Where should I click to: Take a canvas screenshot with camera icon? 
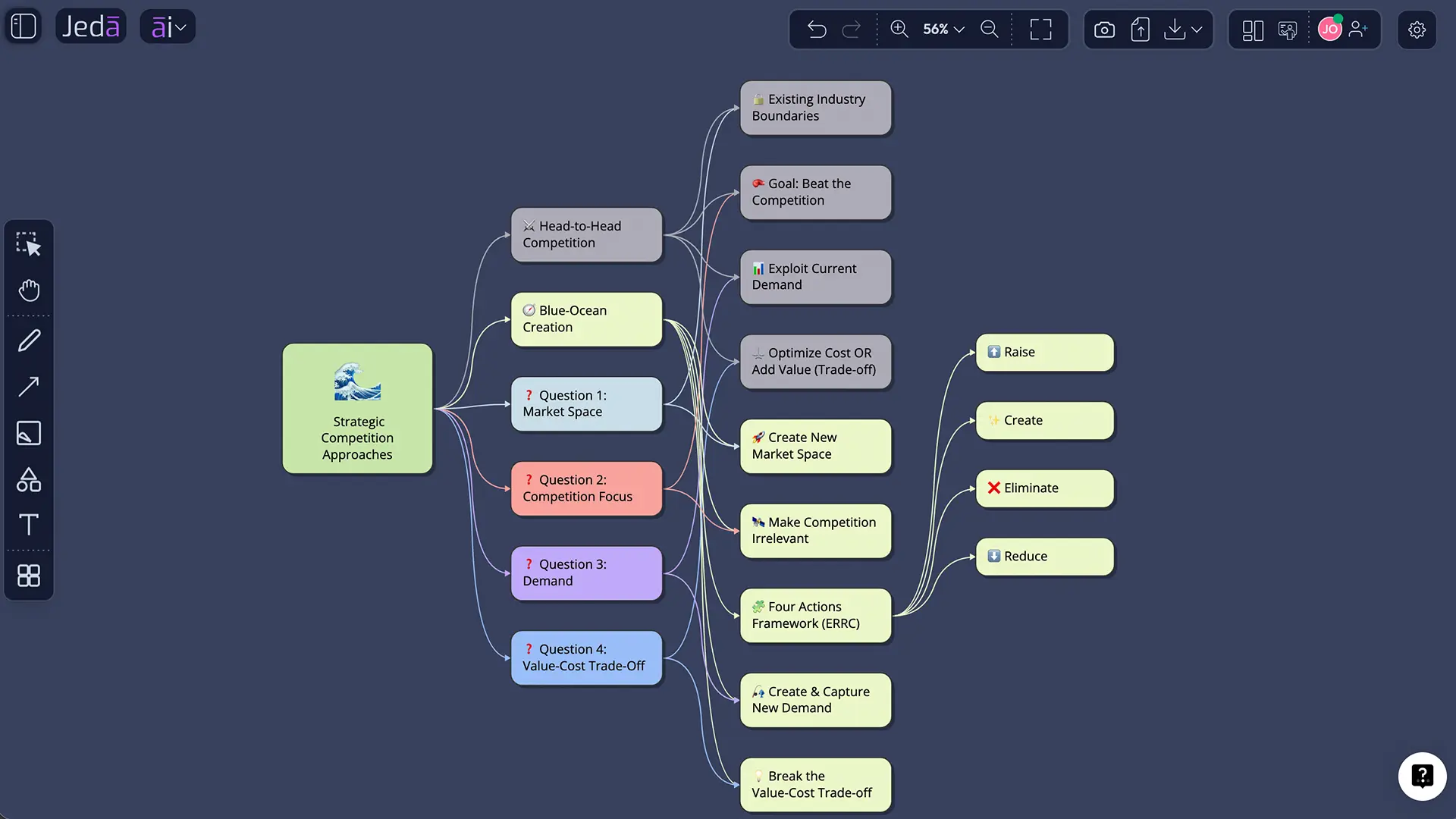[1105, 30]
